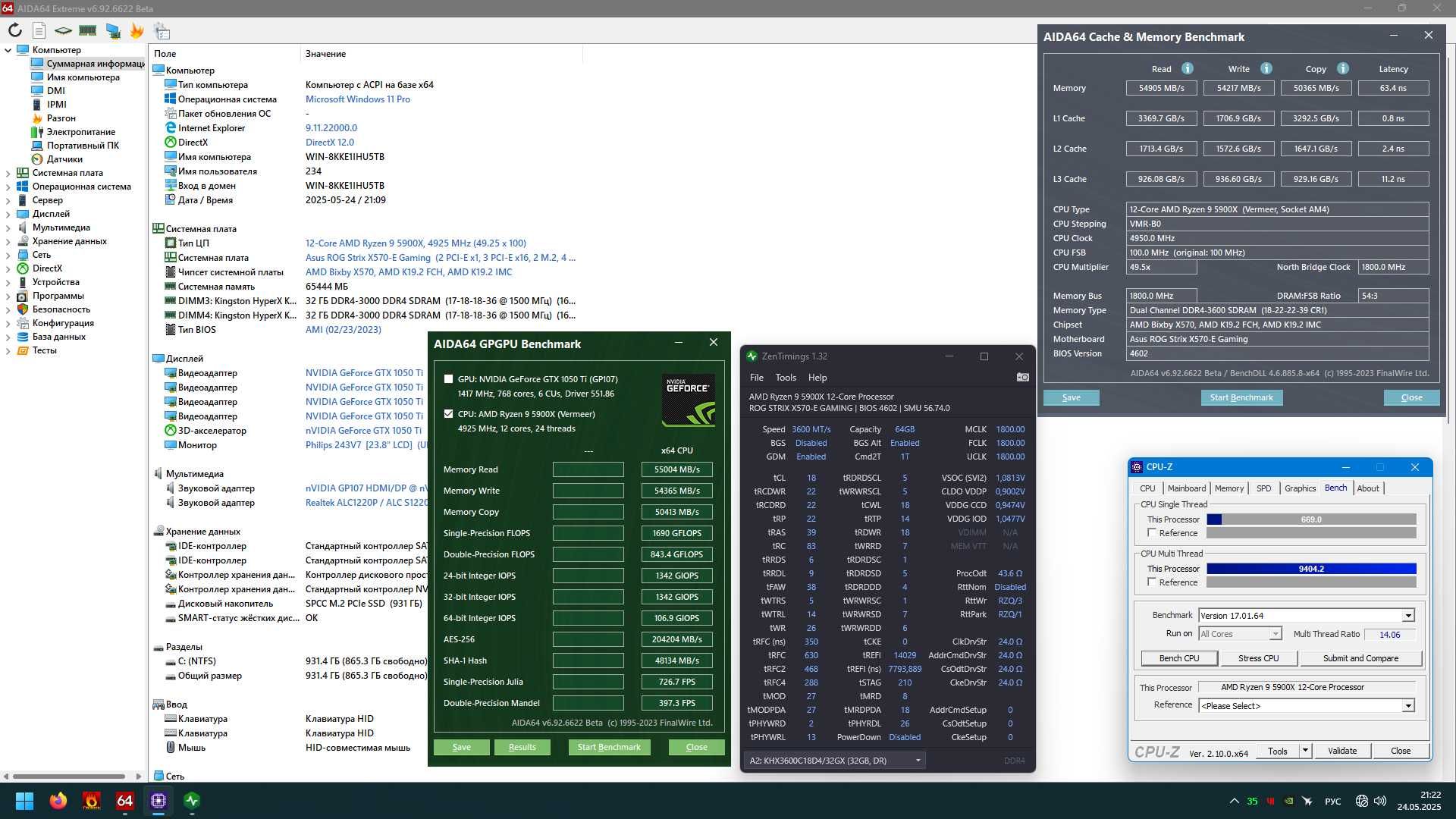
Task: Click Save in Cache & Memory Benchmark window
Action: (x=1071, y=397)
